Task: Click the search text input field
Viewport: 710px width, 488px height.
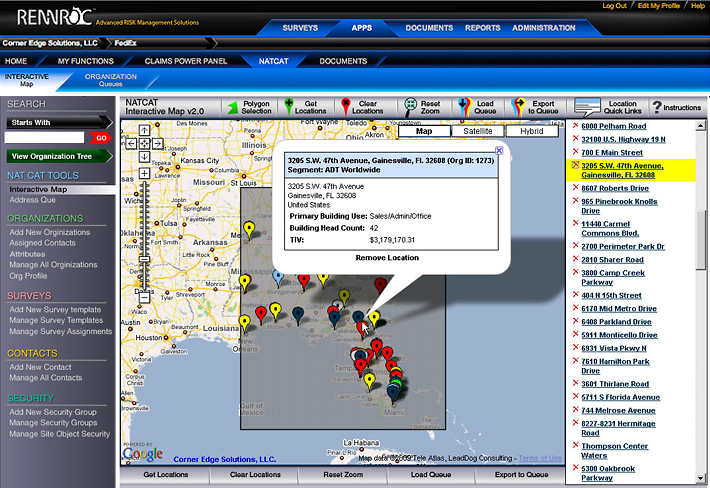Action: (x=44, y=138)
